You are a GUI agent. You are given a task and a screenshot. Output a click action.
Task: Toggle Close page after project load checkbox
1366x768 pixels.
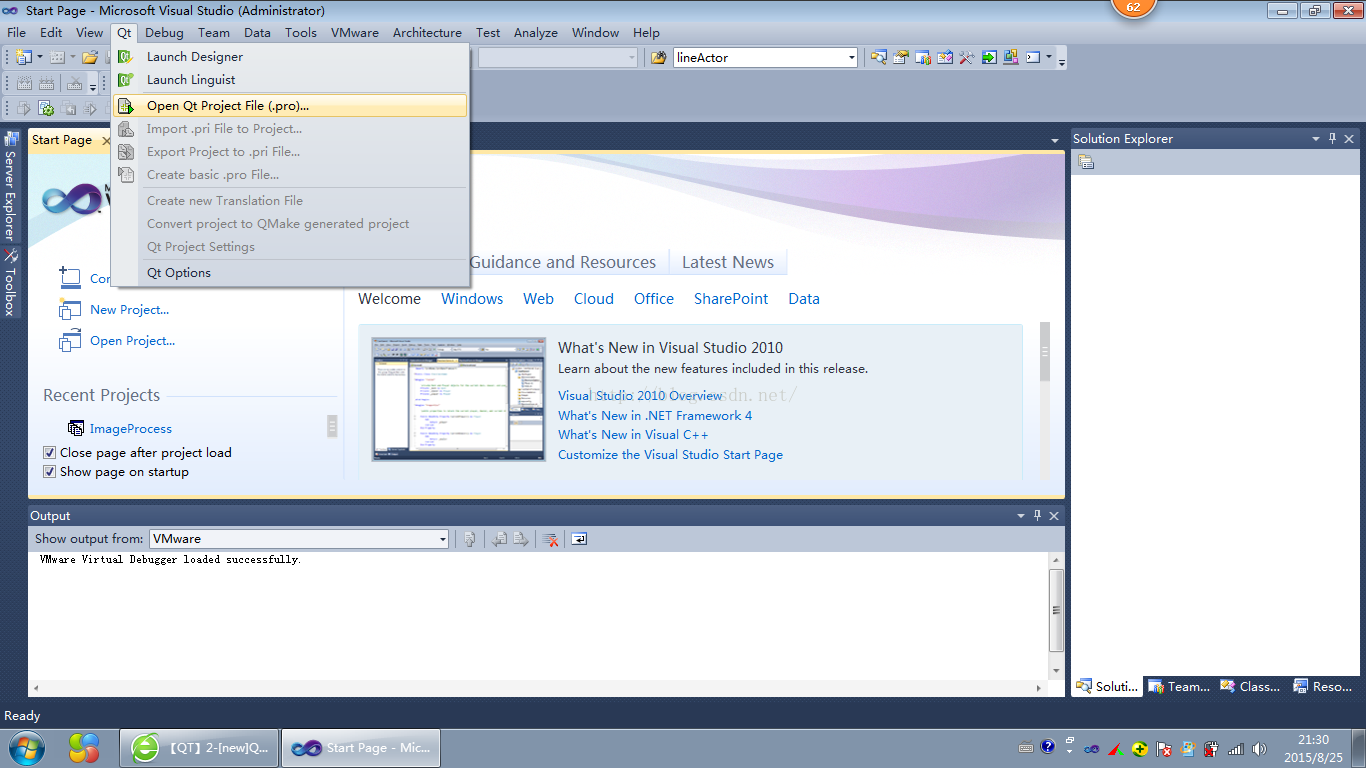49,453
